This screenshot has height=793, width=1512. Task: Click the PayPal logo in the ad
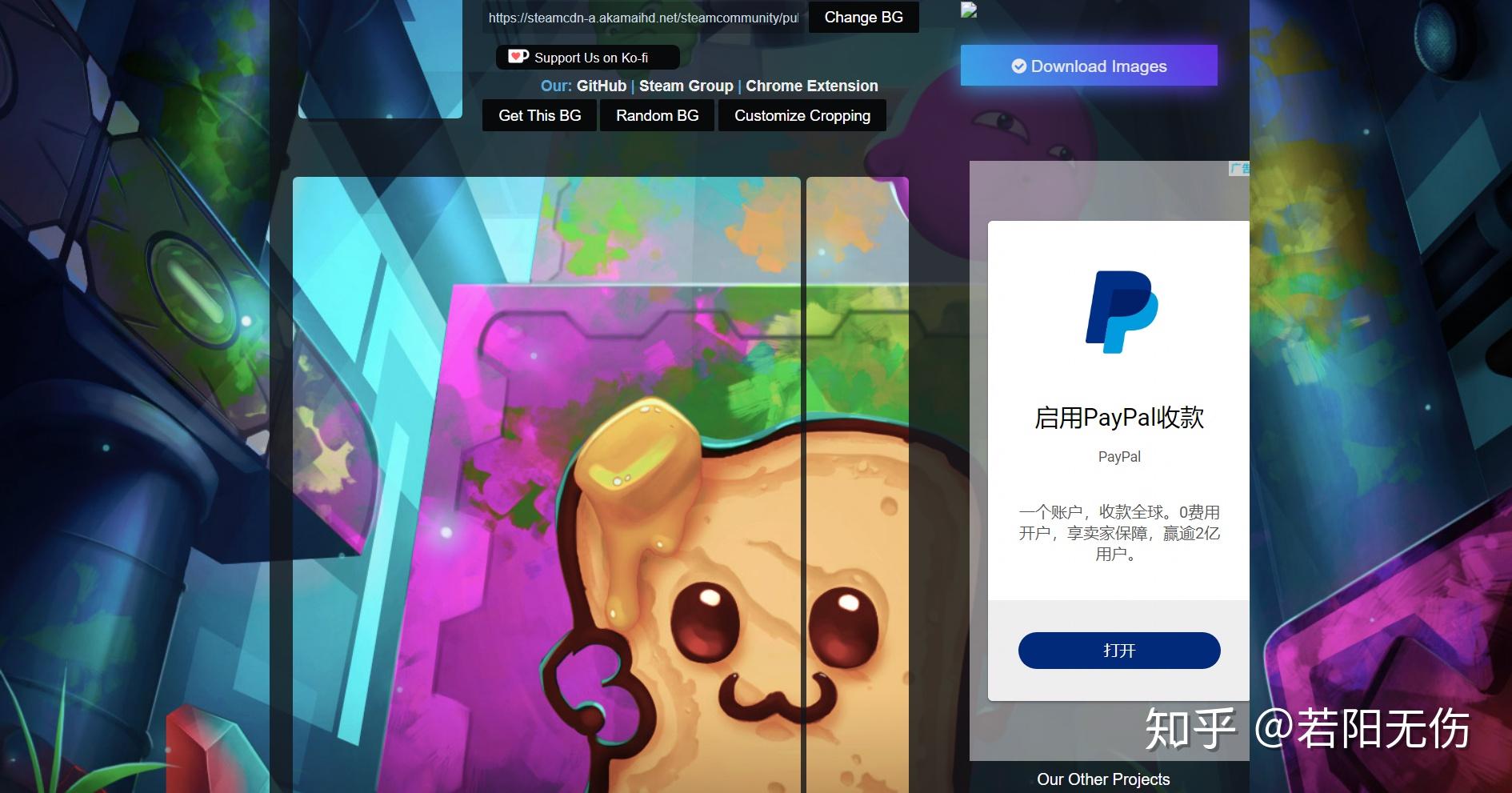[1121, 312]
